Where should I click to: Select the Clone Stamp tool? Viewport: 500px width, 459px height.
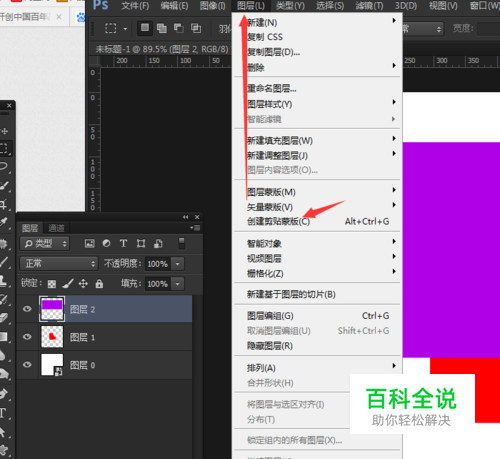tap(3, 281)
